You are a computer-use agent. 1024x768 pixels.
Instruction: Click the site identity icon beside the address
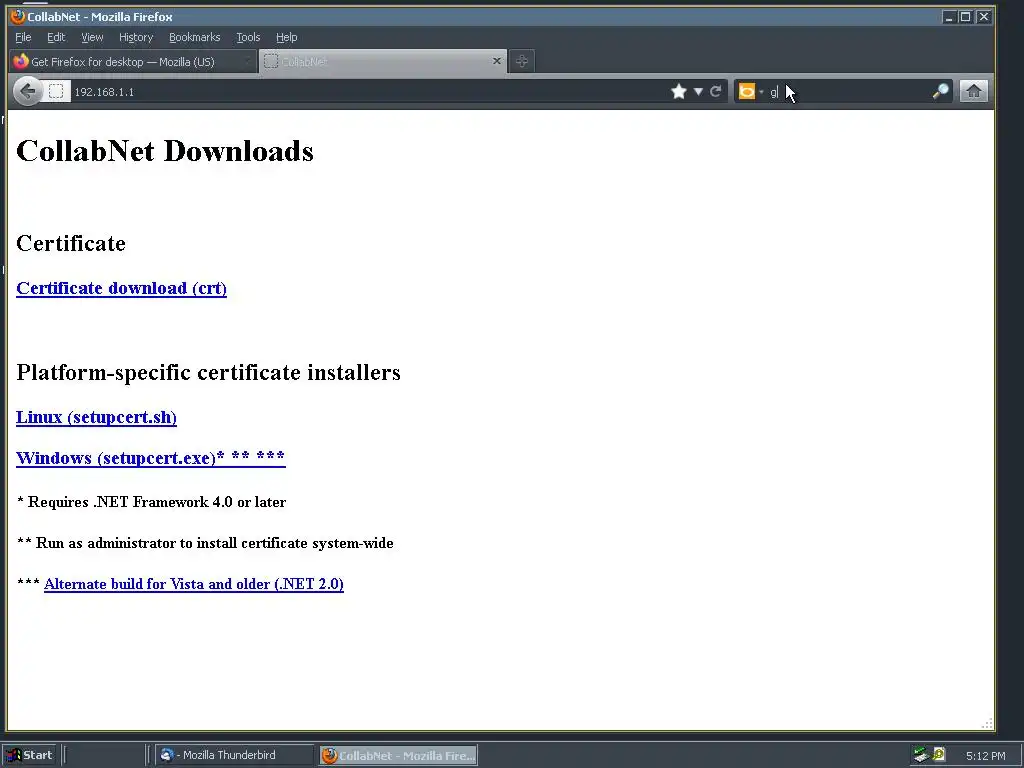(x=57, y=91)
